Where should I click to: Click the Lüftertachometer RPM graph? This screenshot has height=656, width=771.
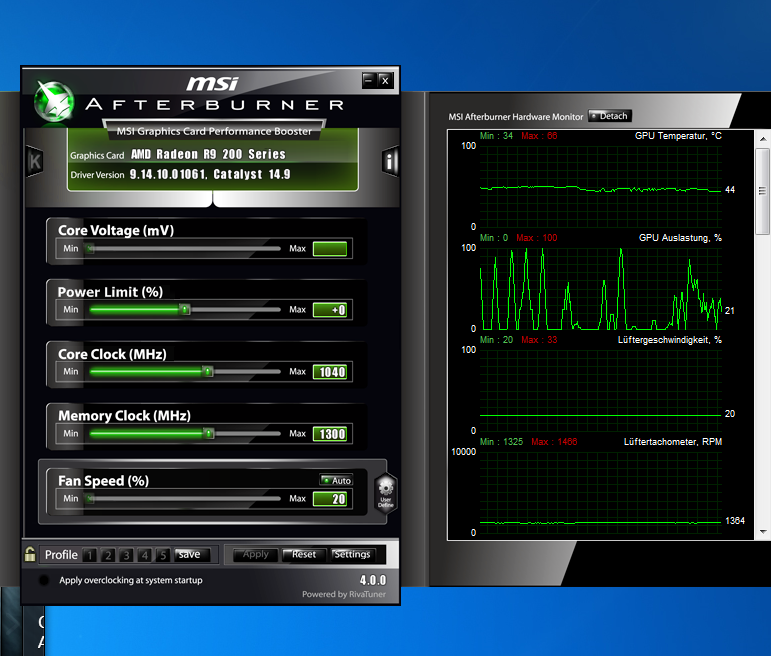(600, 492)
